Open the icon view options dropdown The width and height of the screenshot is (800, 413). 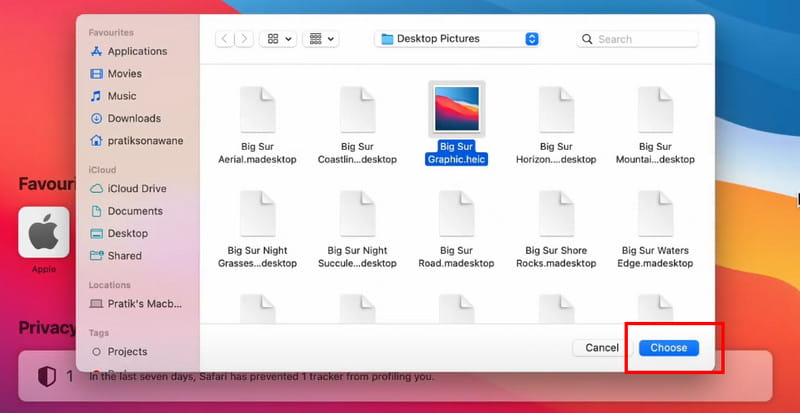click(277, 39)
